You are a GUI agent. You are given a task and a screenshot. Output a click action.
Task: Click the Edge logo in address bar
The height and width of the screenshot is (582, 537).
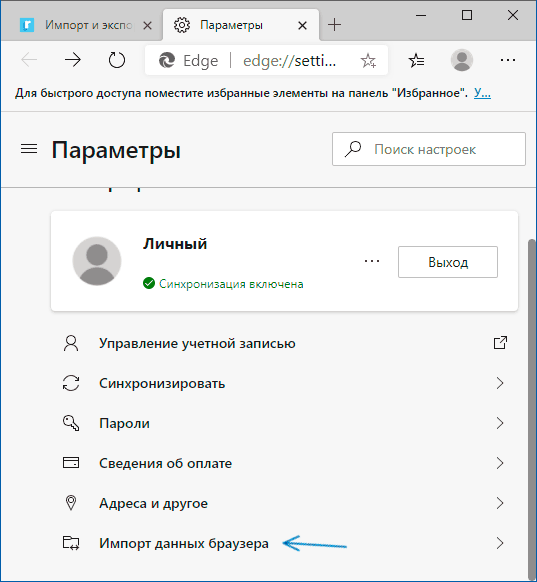167,60
